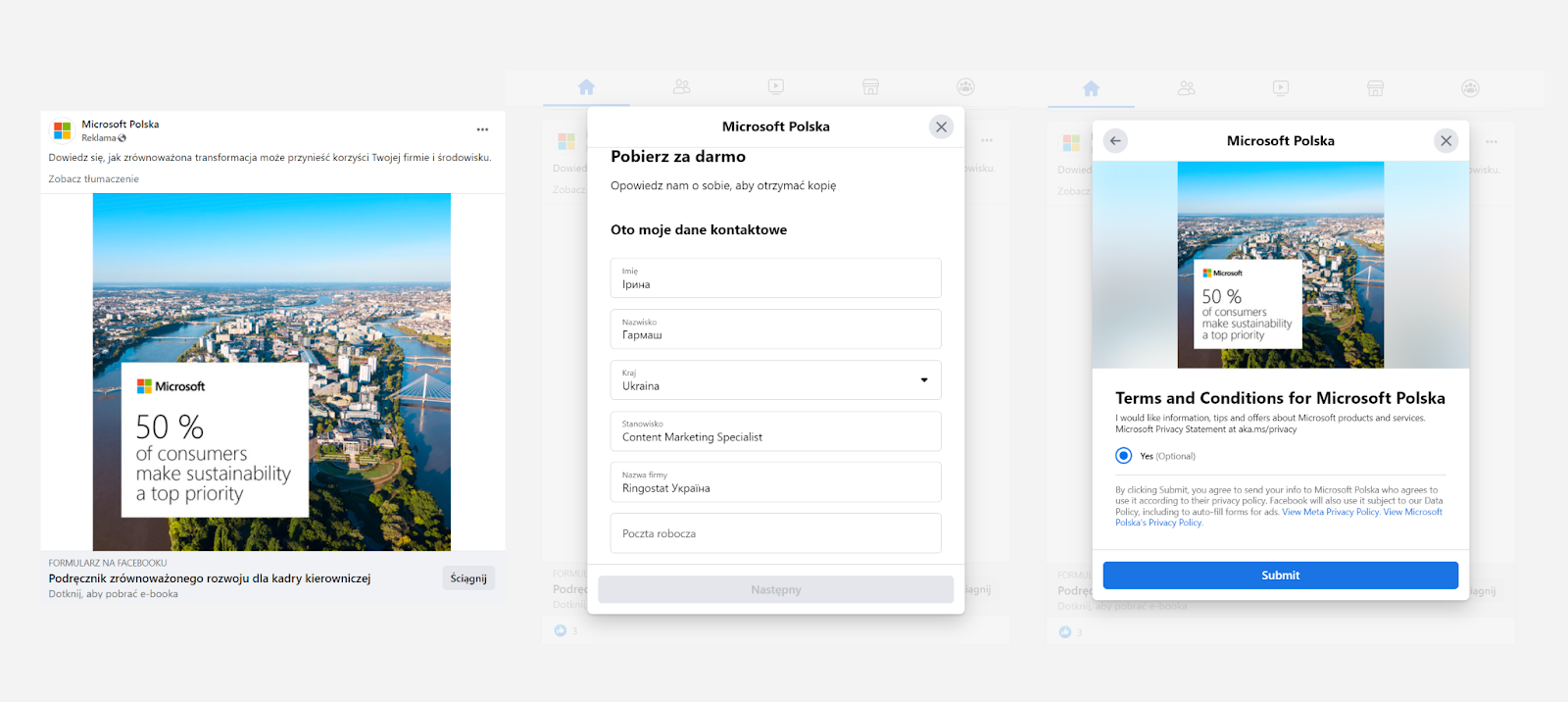1568x702 pixels.
Task: Click the Stanowisko field with Content Marketing Specialist
Action: click(776, 431)
